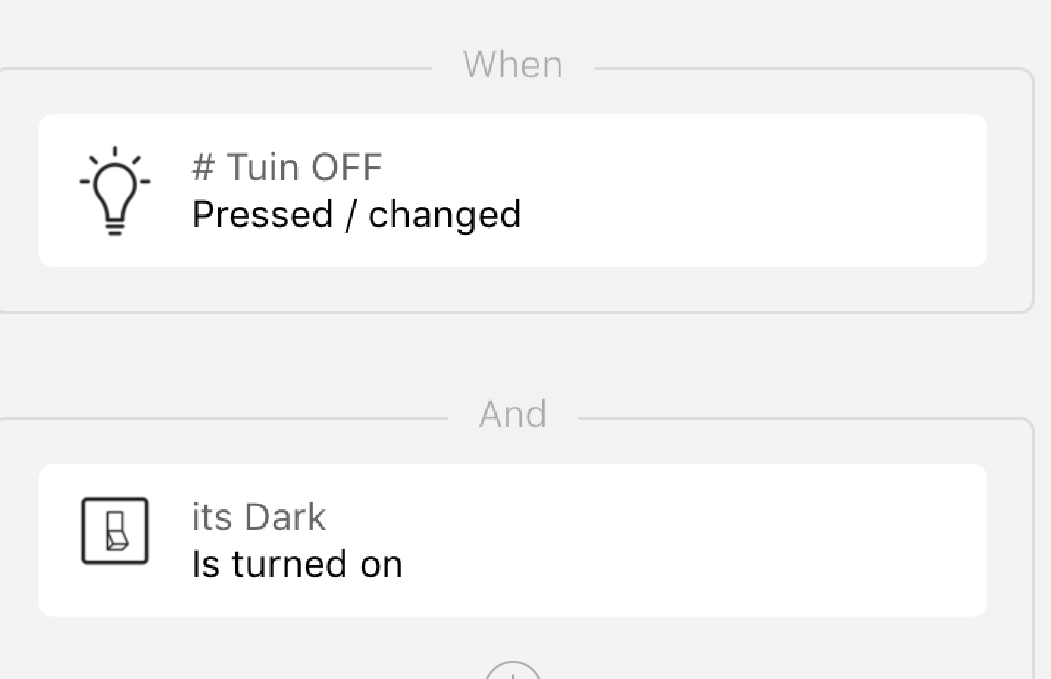Click the hash symbol before Tuin

(203, 167)
